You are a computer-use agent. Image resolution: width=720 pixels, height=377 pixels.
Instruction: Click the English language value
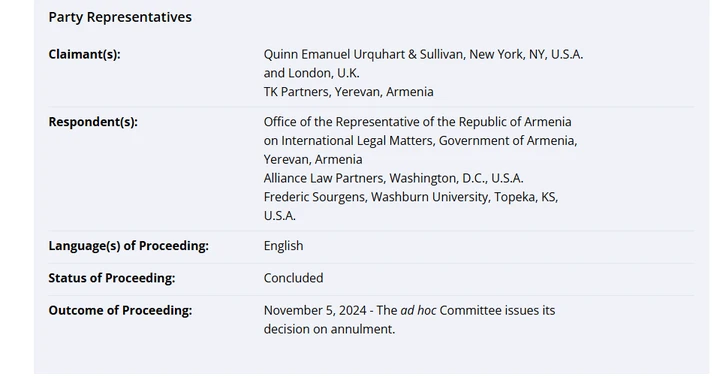[283, 246]
